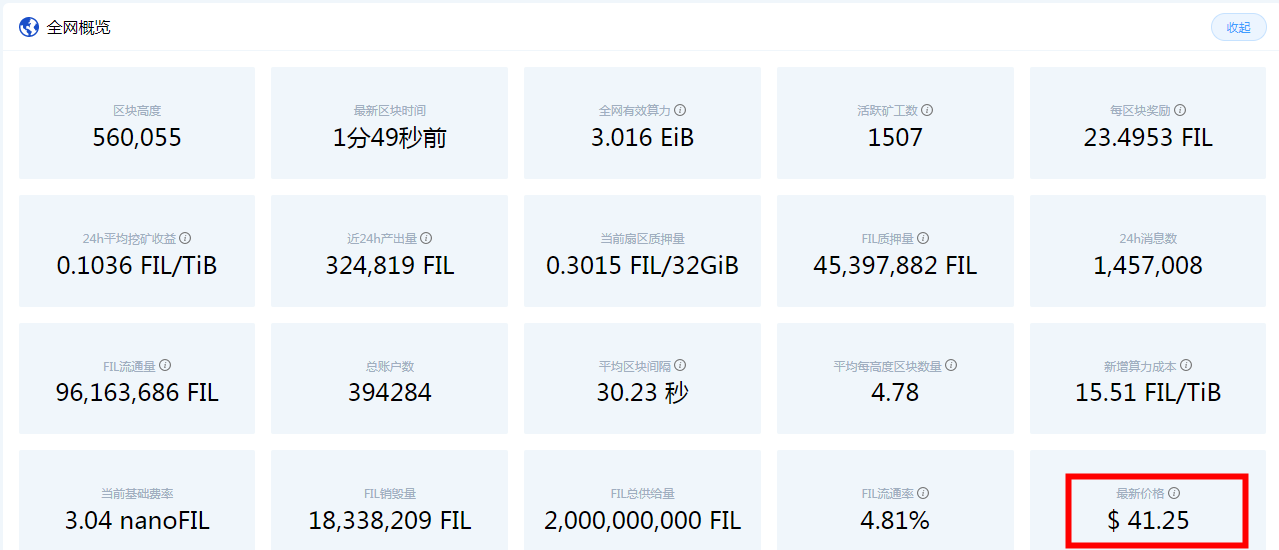Select the 总账户数 card showing 394284
The height and width of the screenshot is (550, 1279).
pyautogui.click(x=389, y=378)
